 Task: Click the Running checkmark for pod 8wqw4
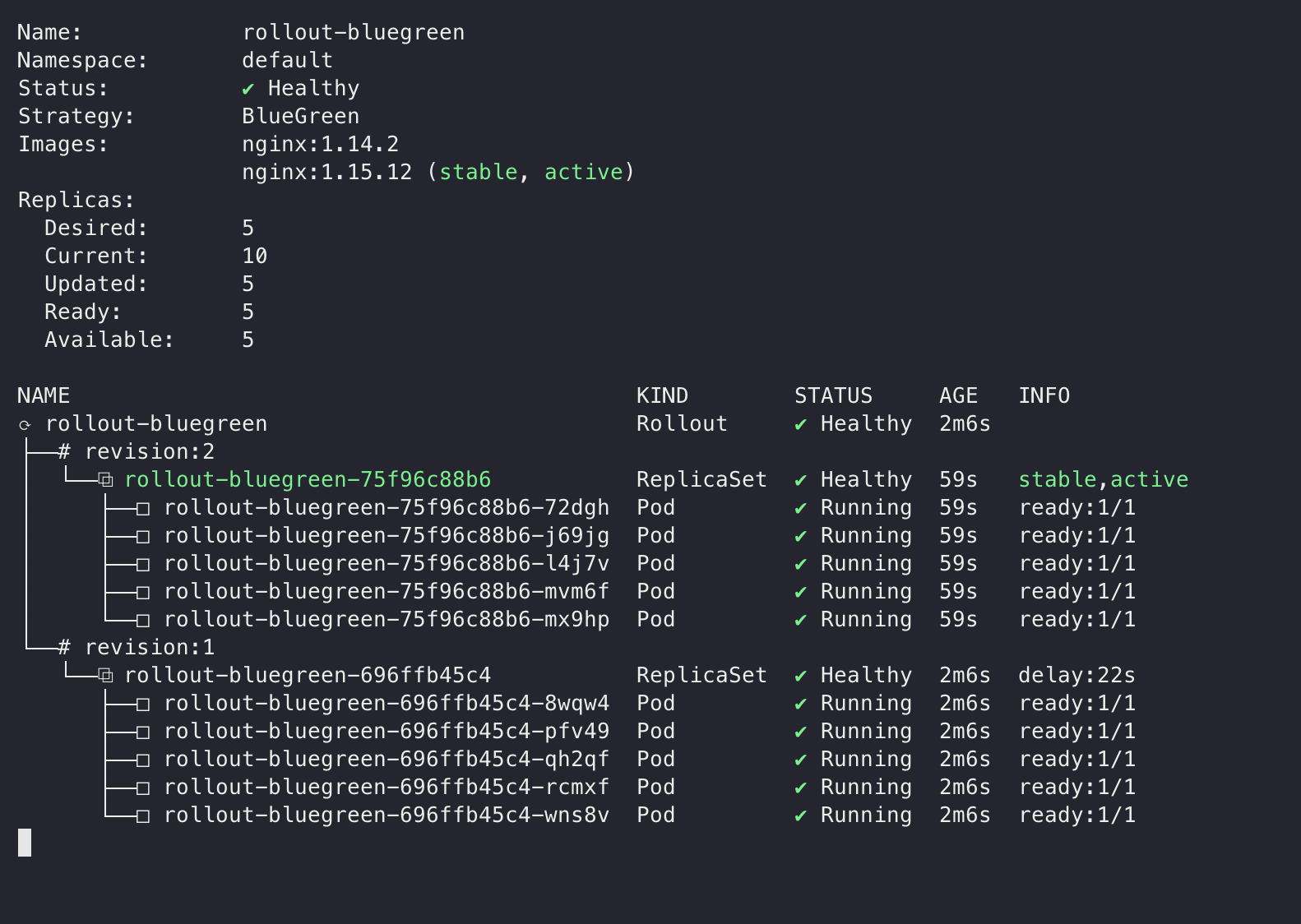[801, 704]
